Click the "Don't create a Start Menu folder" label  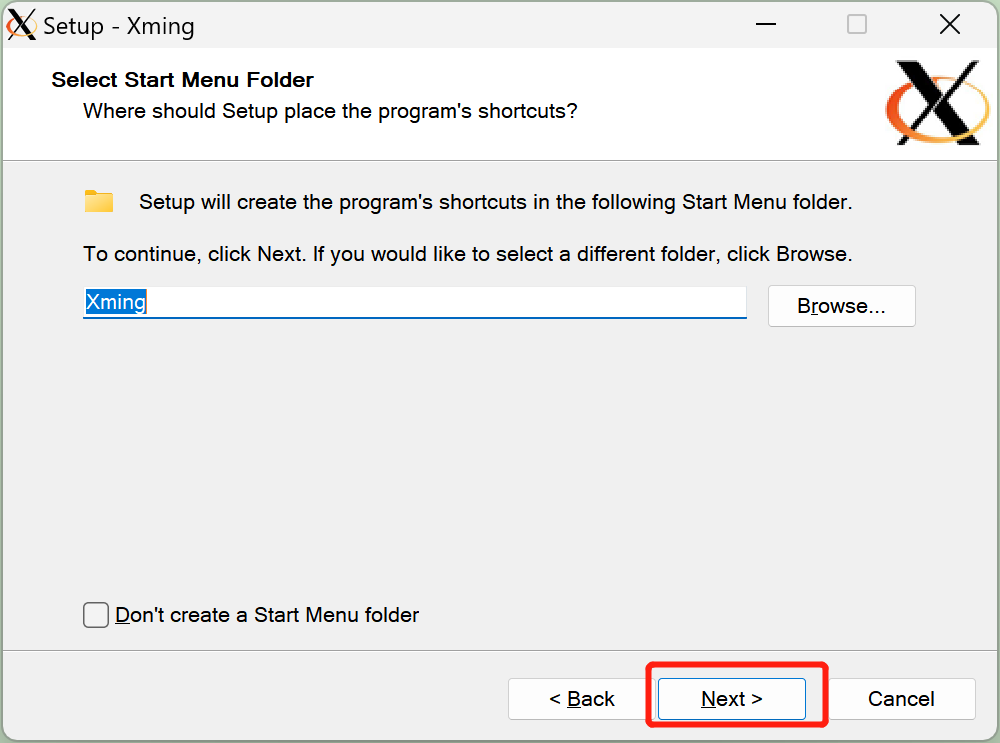[267, 615]
